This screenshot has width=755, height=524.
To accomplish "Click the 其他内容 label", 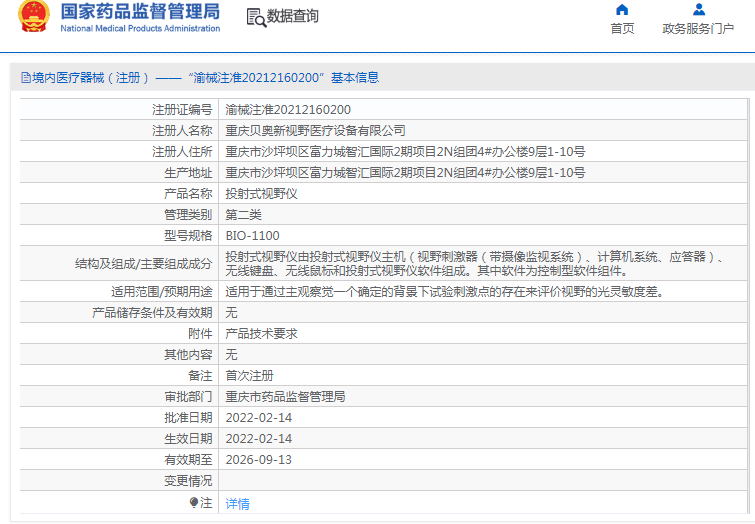I will (188, 354).
